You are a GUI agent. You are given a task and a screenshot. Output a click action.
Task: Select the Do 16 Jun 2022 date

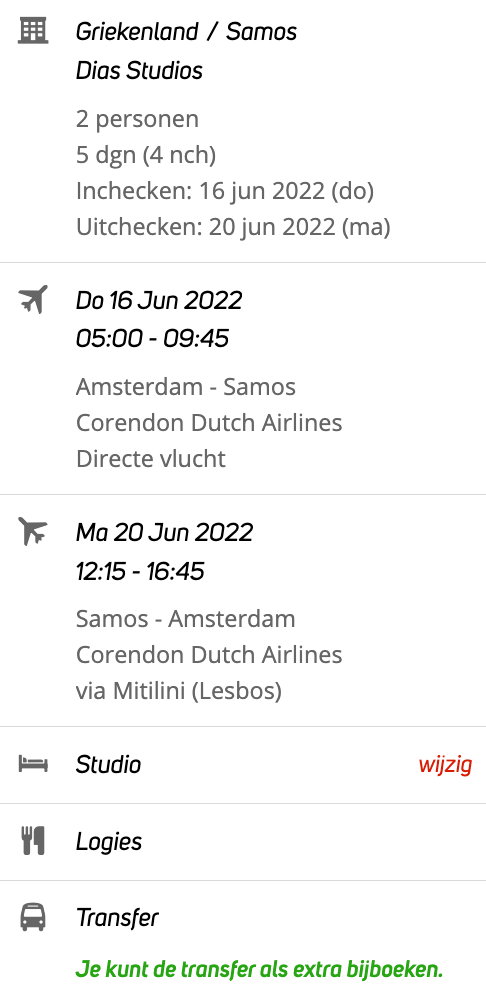point(159,300)
